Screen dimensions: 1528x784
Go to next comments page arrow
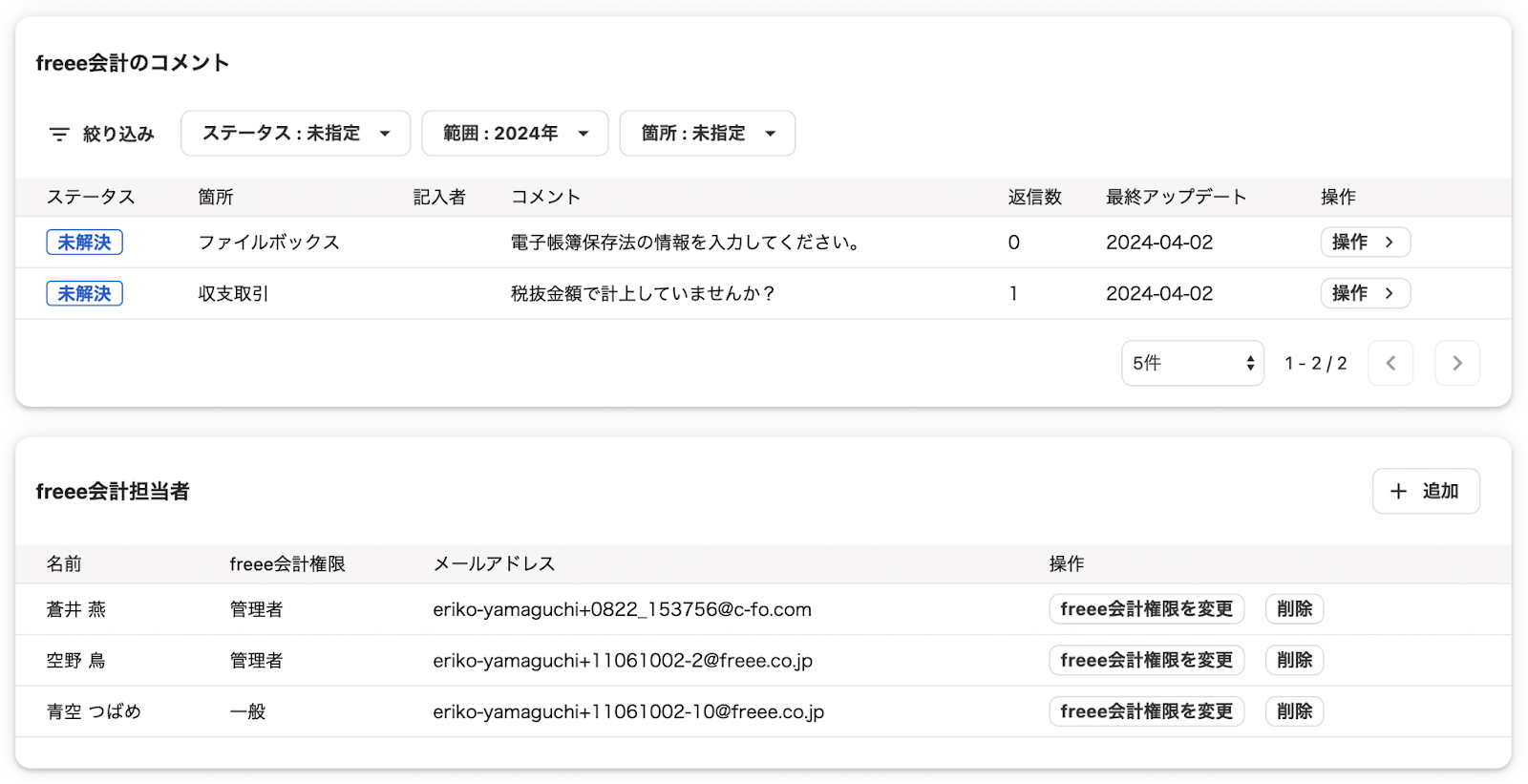click(1457, 363)
